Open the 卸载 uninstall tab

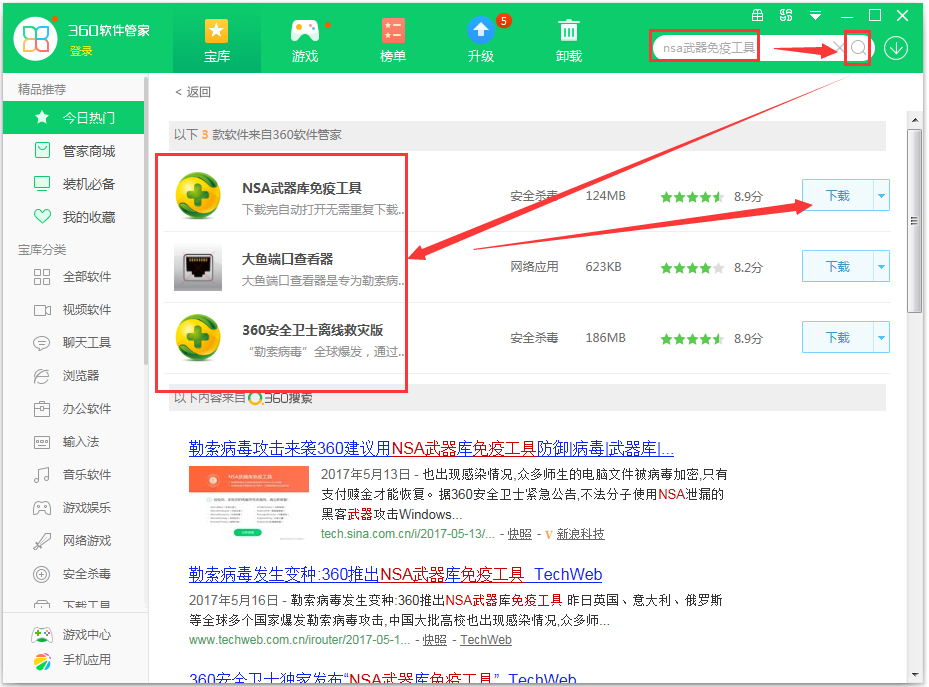(569, 41)
